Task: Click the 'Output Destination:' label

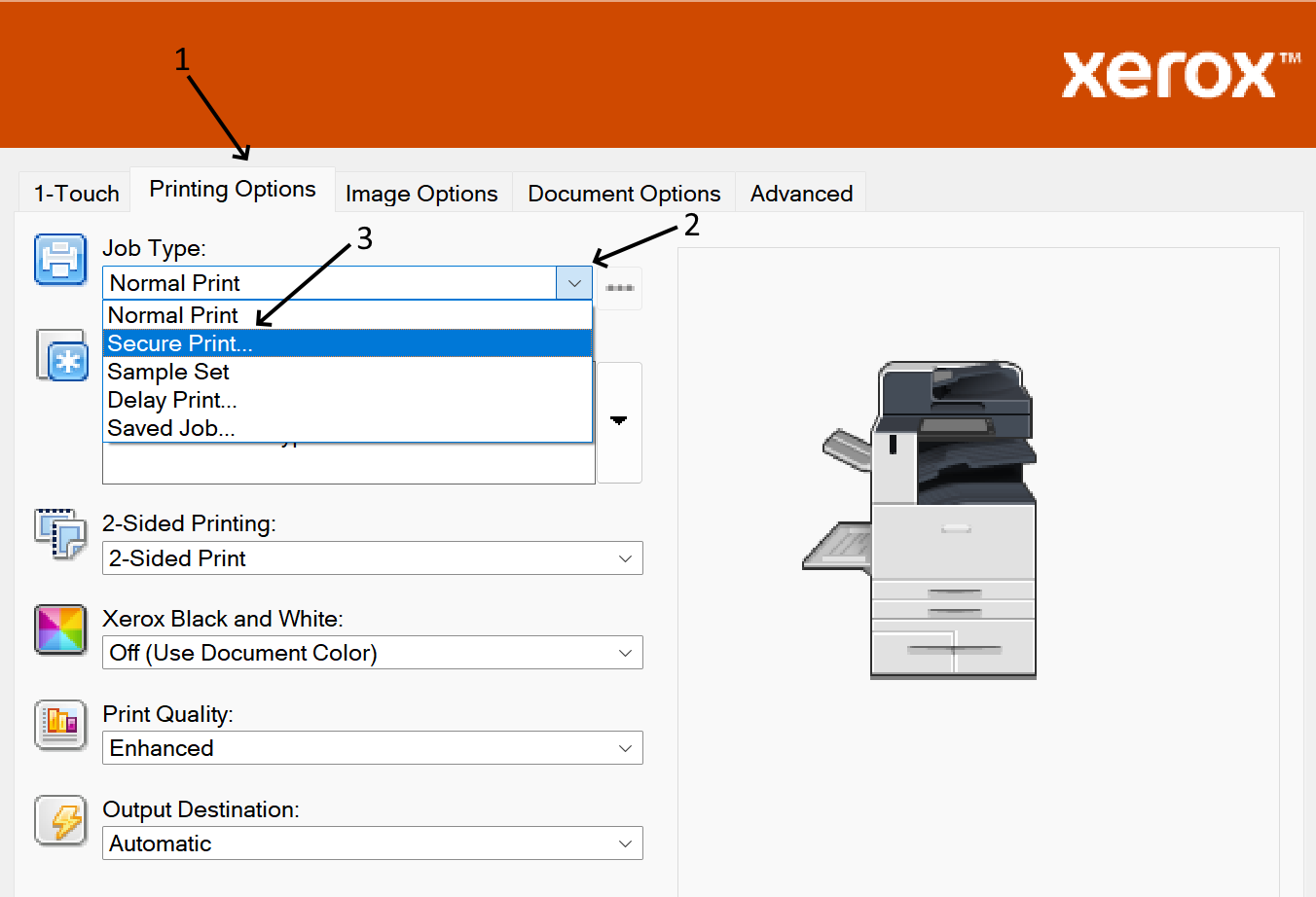Action: point(201,809)
